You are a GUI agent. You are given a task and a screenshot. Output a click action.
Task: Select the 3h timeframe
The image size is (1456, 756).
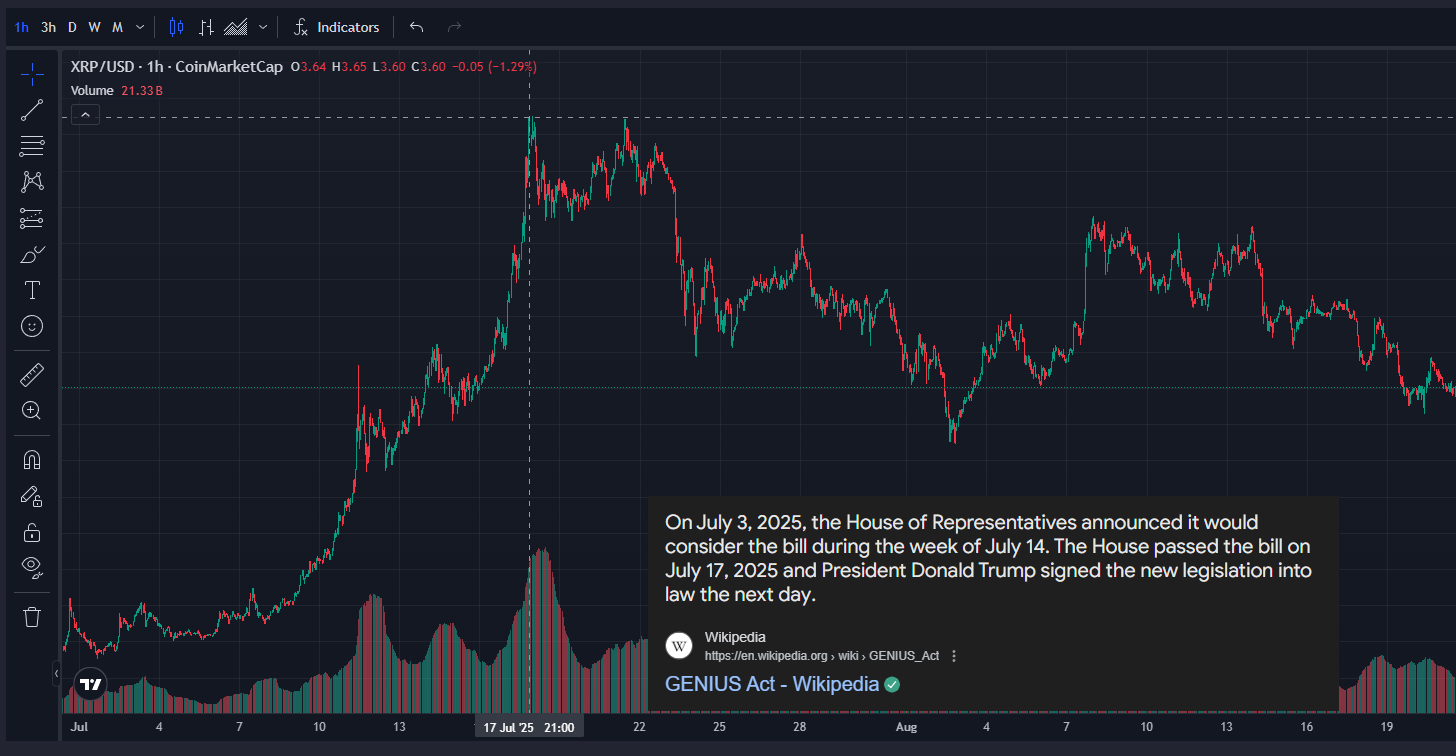48,27
